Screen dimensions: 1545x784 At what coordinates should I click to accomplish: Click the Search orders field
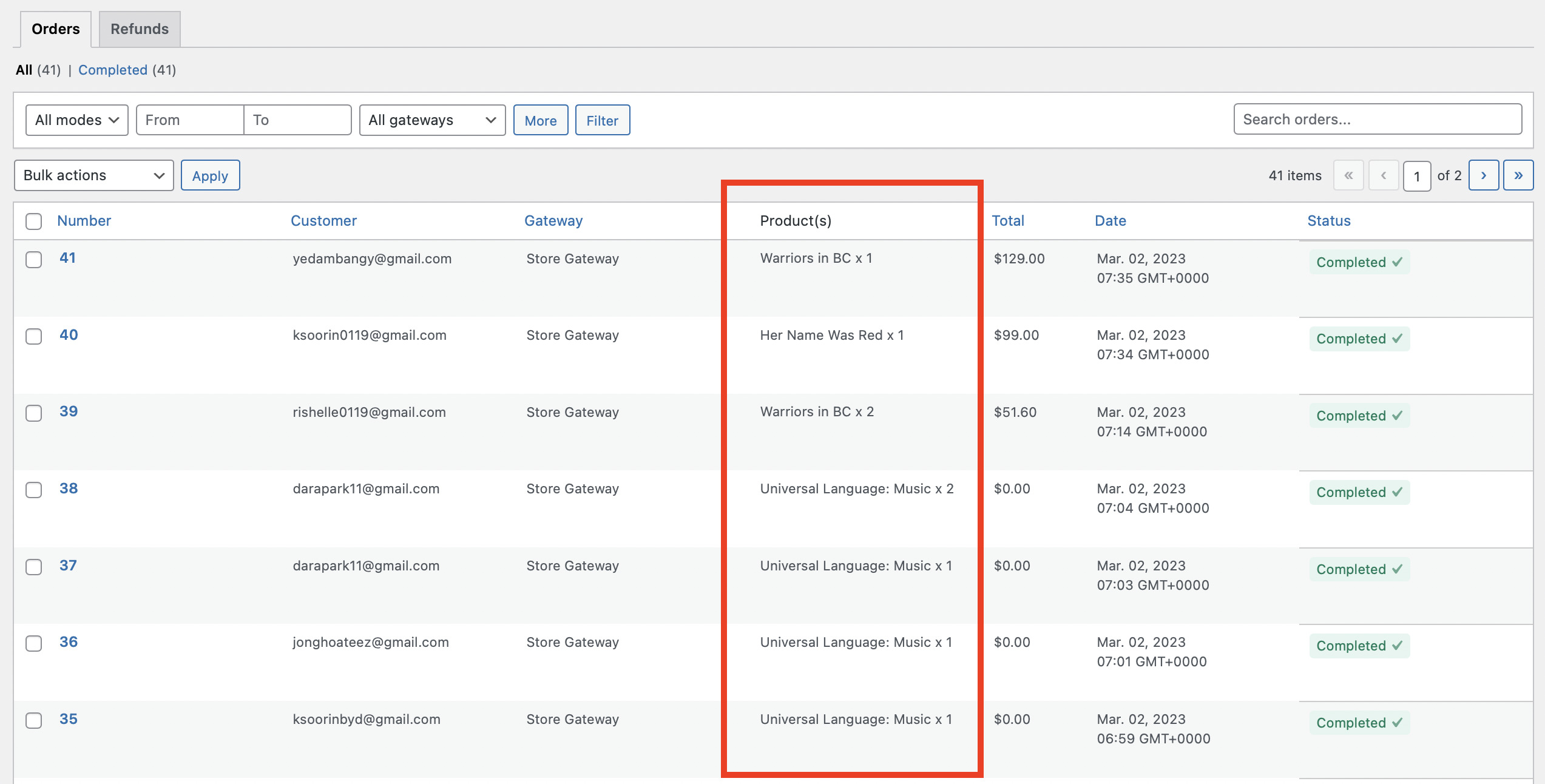(1378, 119)
